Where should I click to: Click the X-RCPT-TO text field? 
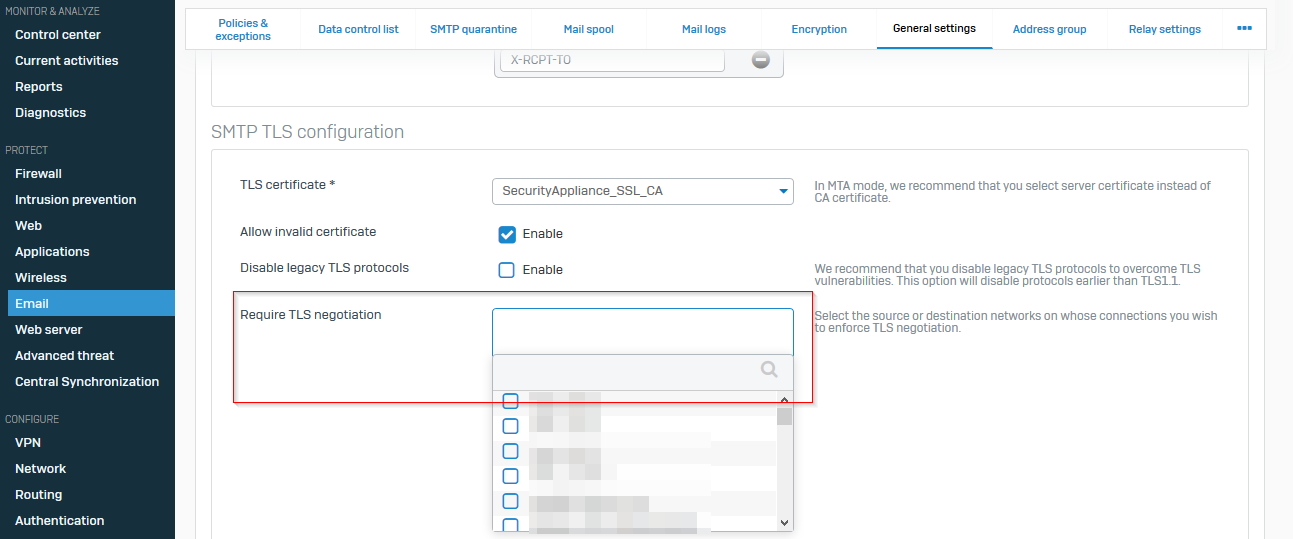pyautogui.click(x=611, y=60)
